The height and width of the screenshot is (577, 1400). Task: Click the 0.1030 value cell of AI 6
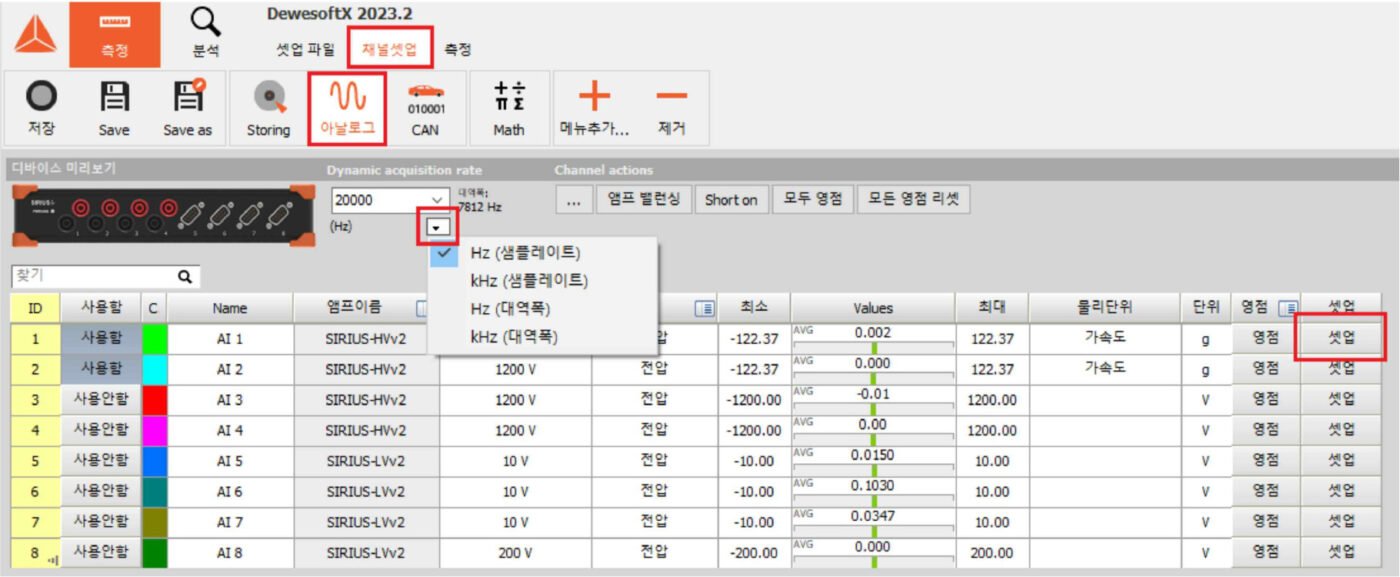point(872,491)
